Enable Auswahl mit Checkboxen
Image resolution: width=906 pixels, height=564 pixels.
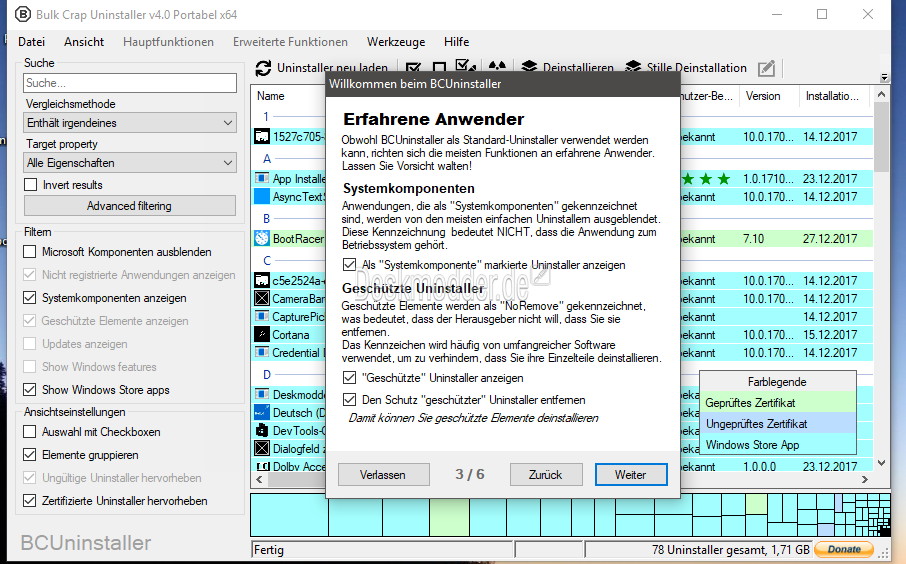coord(29,432)
